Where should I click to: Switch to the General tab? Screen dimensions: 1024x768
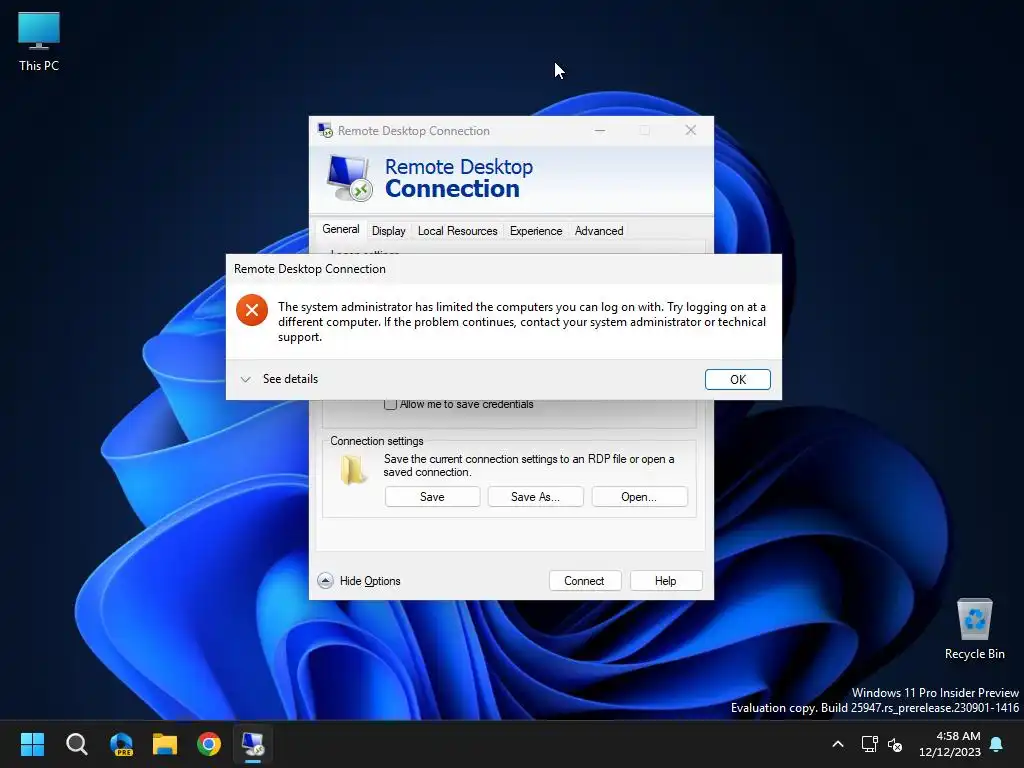(x=340, y=229)
